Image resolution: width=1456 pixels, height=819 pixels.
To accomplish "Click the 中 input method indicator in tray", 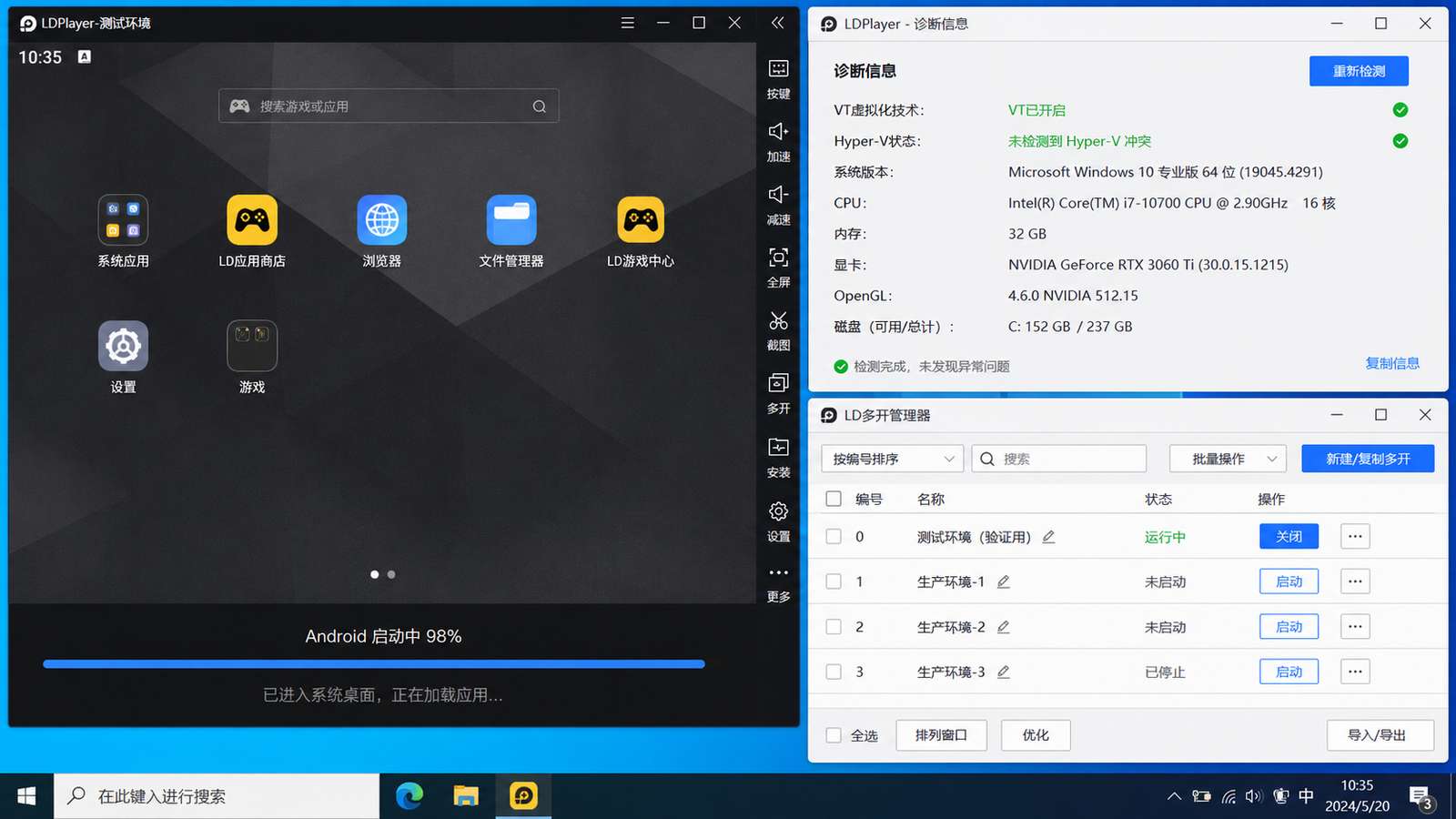I will 1306,796.
